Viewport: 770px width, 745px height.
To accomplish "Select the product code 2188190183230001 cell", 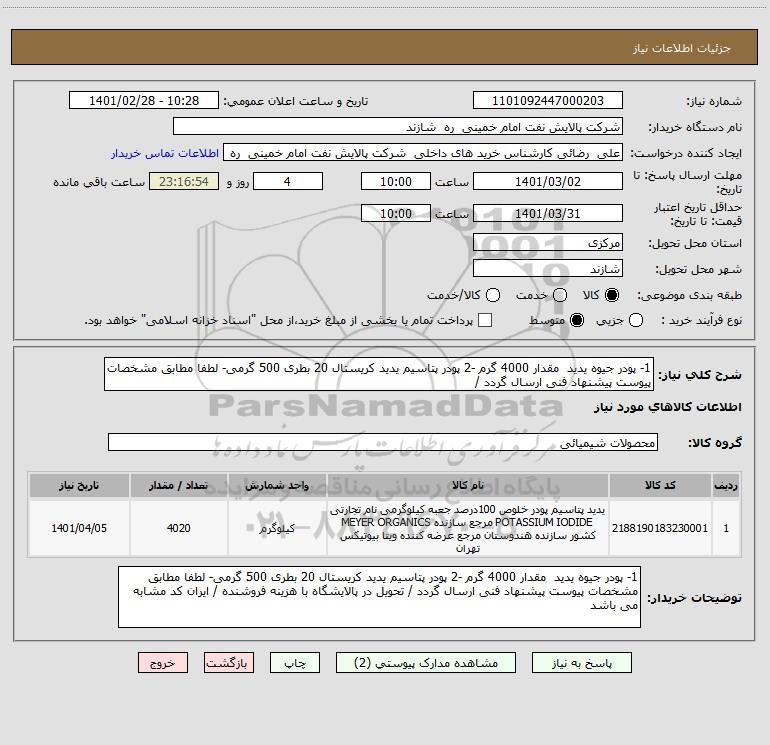I will pyautogui.click(x=660, y=528).
